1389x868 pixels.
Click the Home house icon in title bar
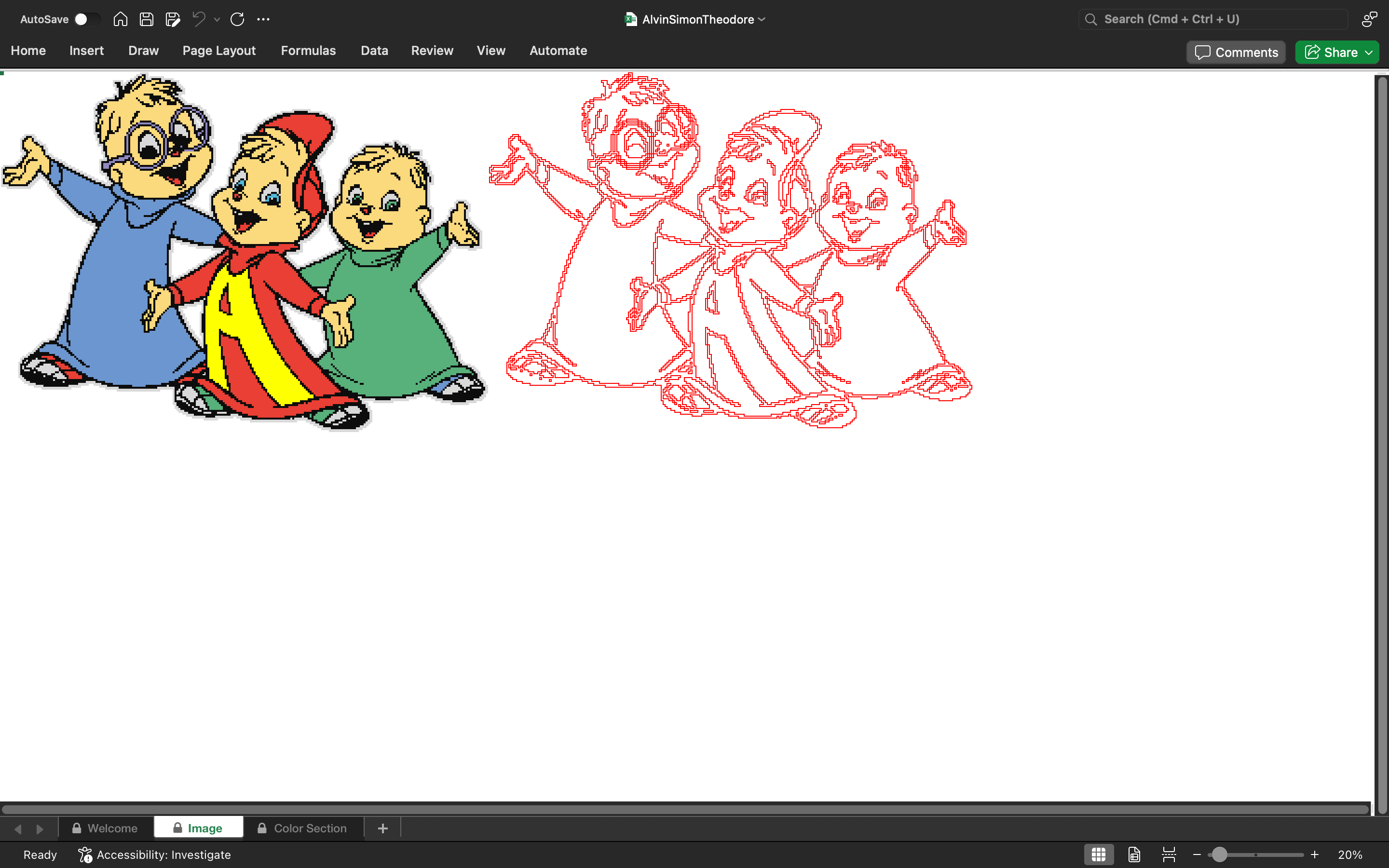[x=120, y=19]
